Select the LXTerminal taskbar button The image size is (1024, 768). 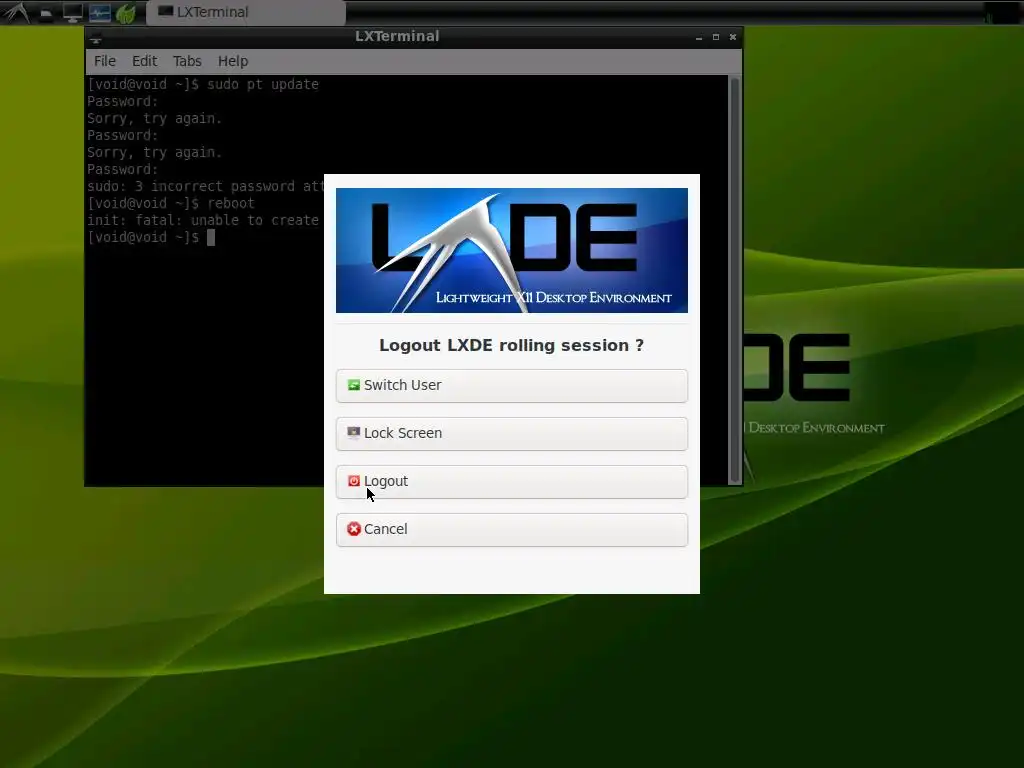246,12
